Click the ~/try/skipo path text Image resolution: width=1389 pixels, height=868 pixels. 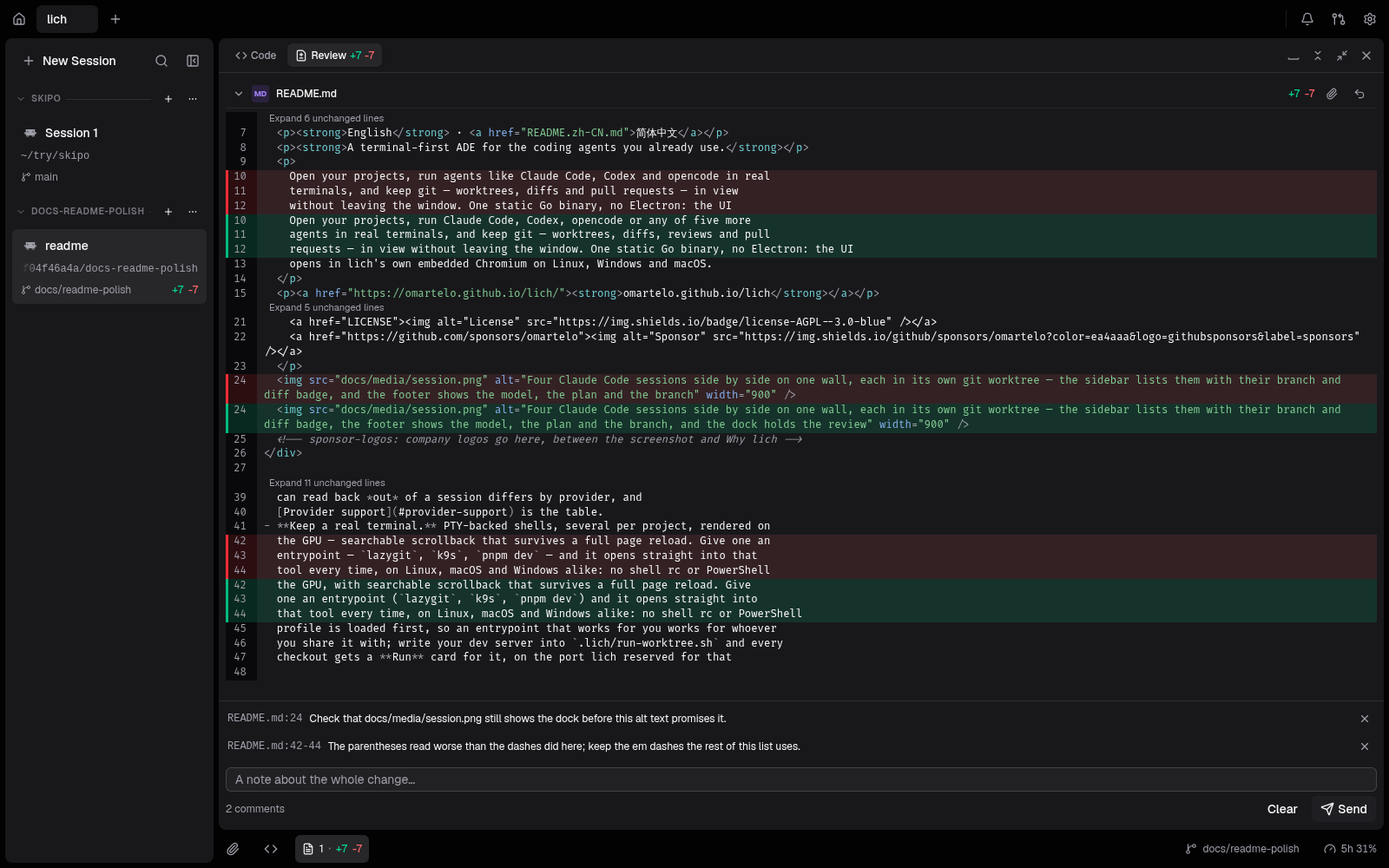tap(56, 155)
